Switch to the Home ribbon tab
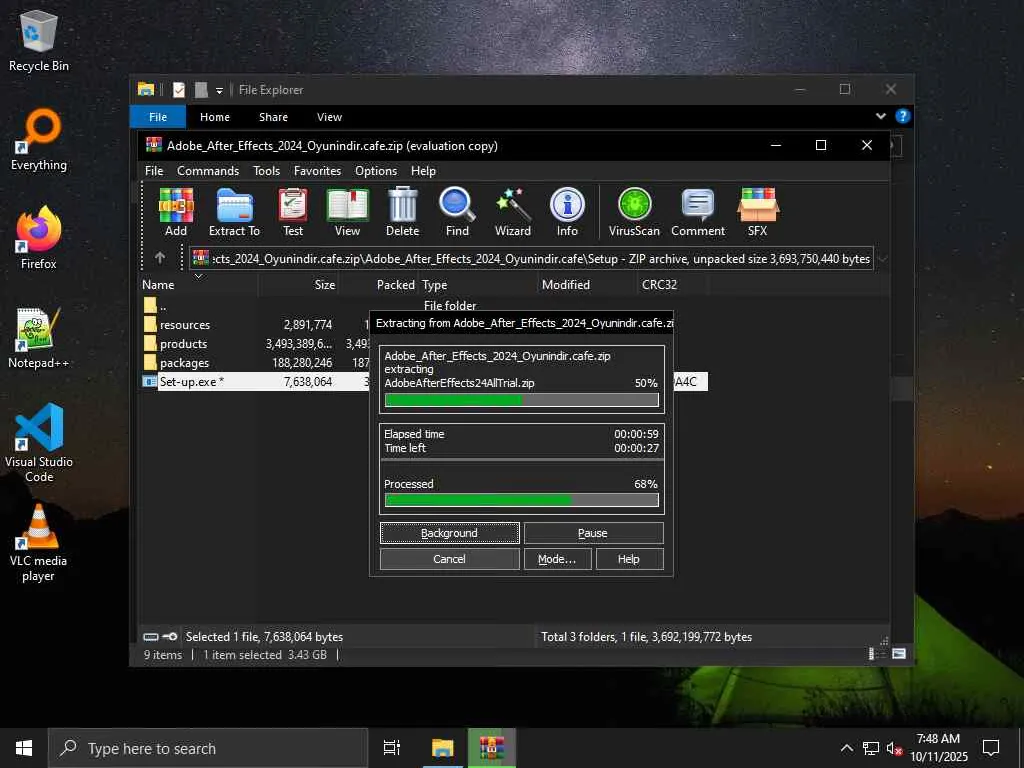This screenshot has height=768, width=1024. pyautogui.click(x=215, y=117)
